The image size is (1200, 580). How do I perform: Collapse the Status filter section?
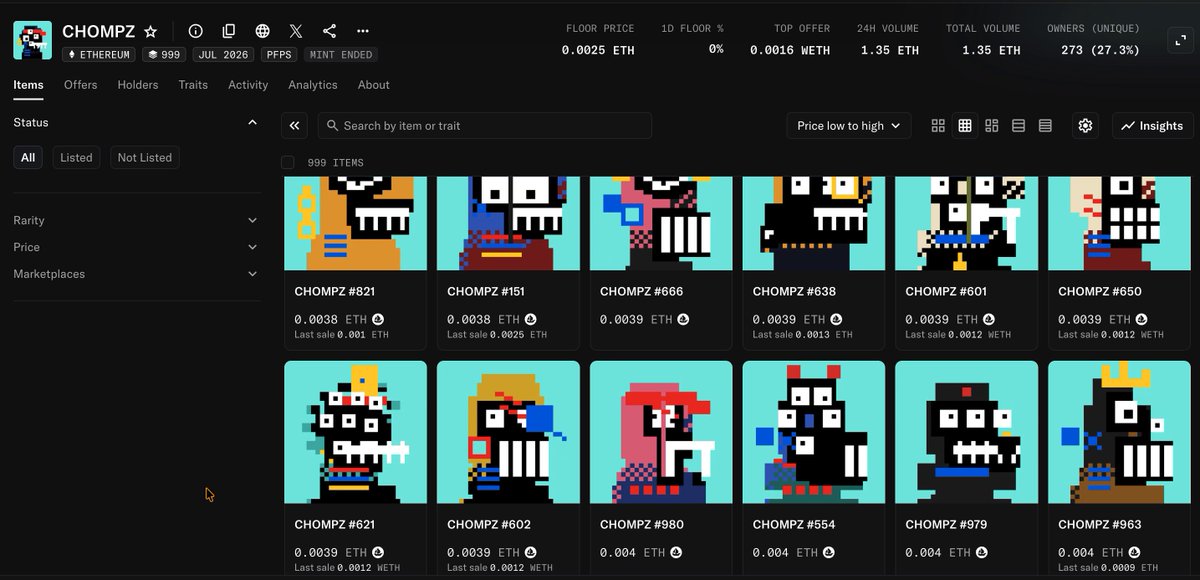tap(252, 122)
